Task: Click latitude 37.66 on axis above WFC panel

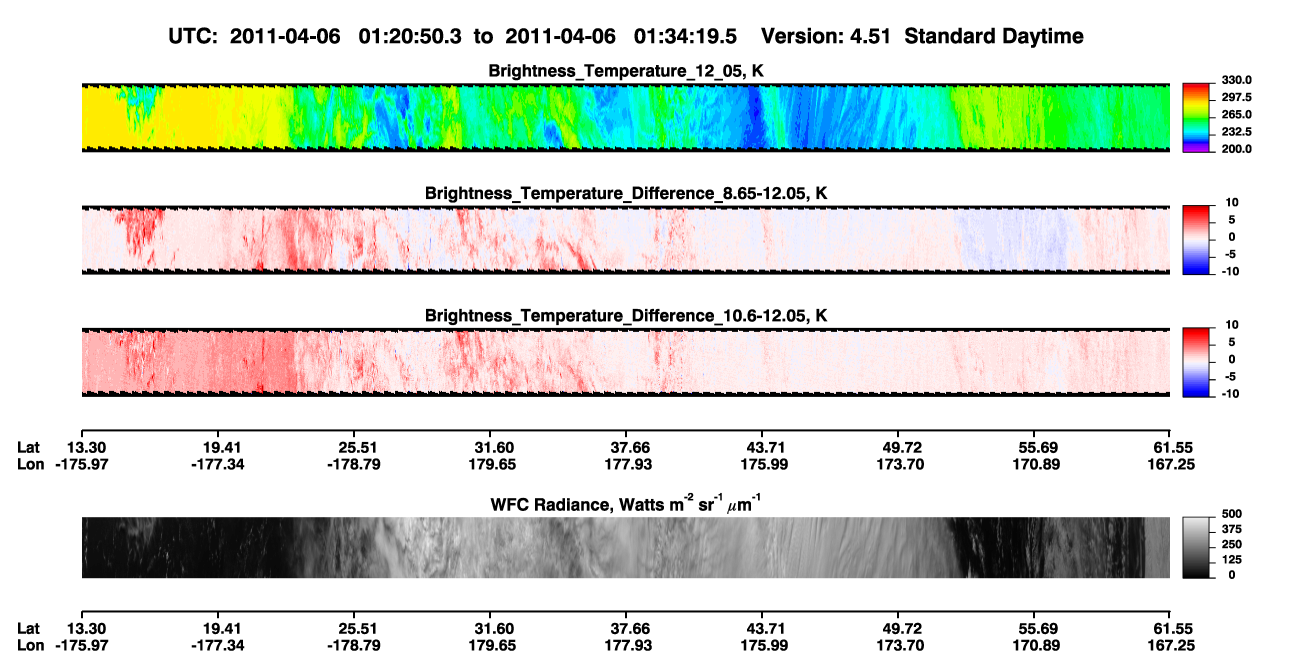Action: tap(626, 447)
